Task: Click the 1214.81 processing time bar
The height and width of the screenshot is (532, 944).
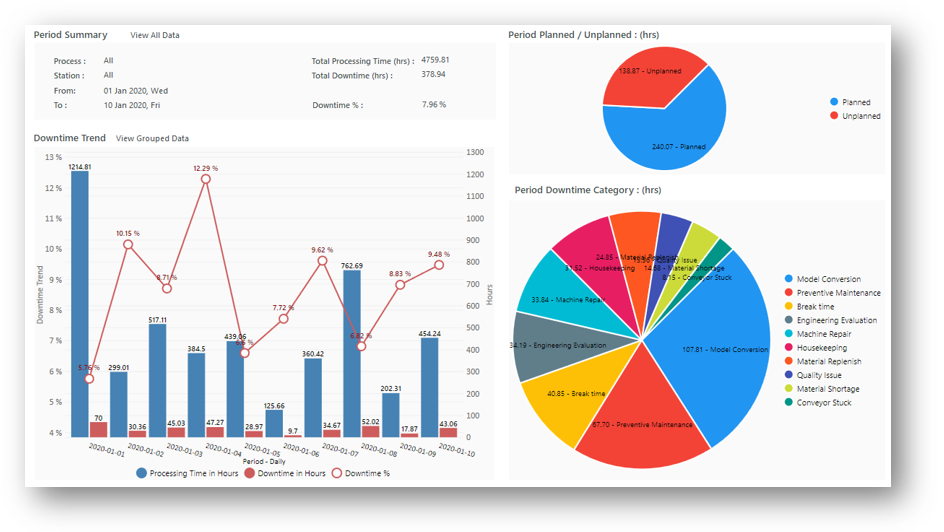Action: pos(80,300)
